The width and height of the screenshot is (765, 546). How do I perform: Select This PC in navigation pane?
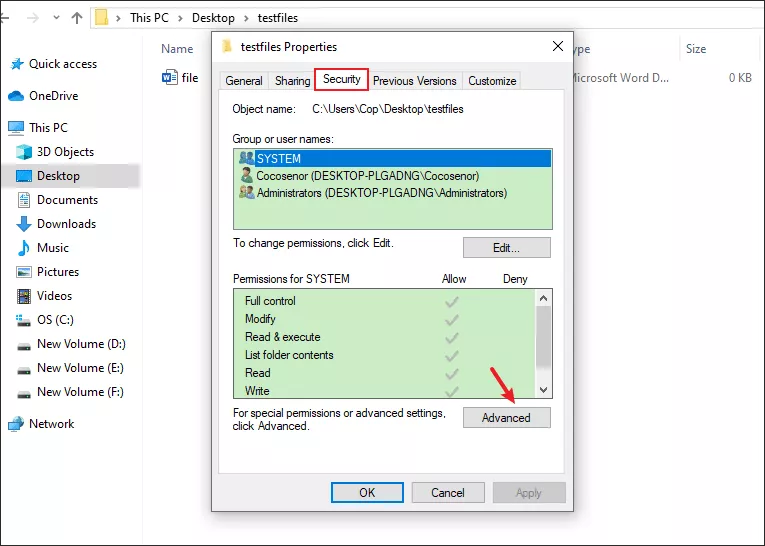coord(48,128)
